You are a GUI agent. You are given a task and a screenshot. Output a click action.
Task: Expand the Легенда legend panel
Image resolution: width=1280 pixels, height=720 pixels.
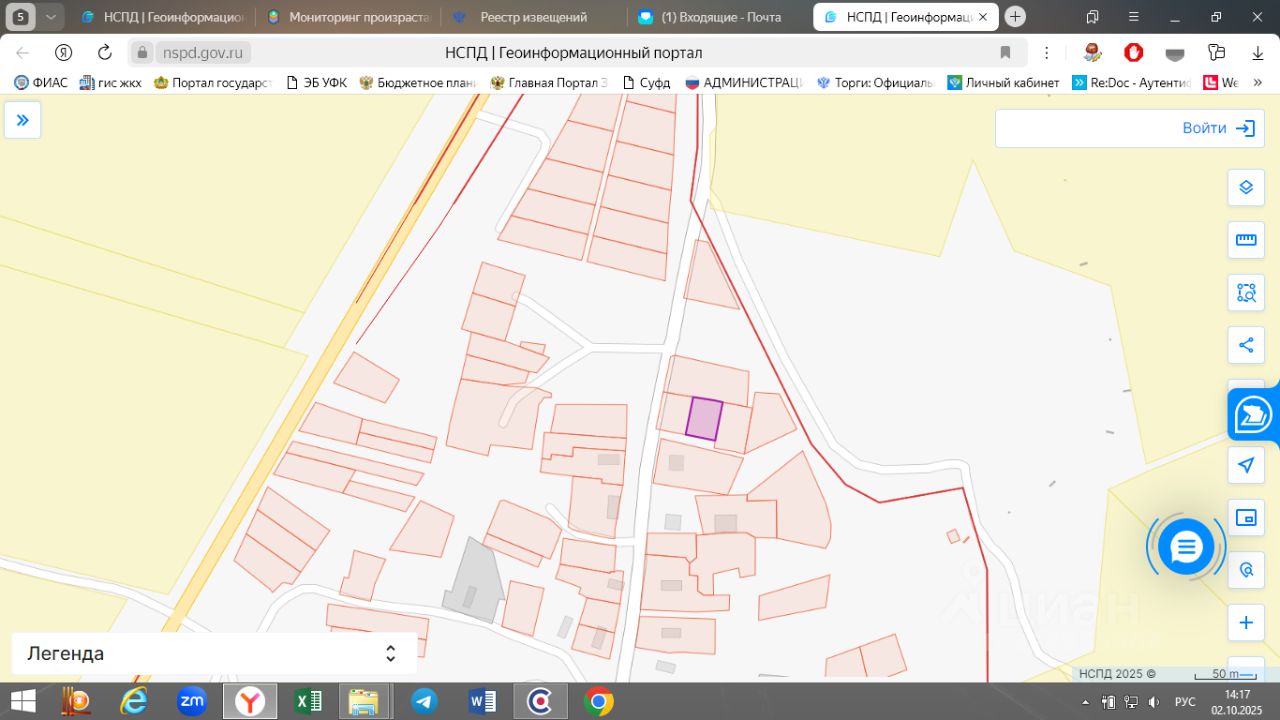(x=214, y=653)
